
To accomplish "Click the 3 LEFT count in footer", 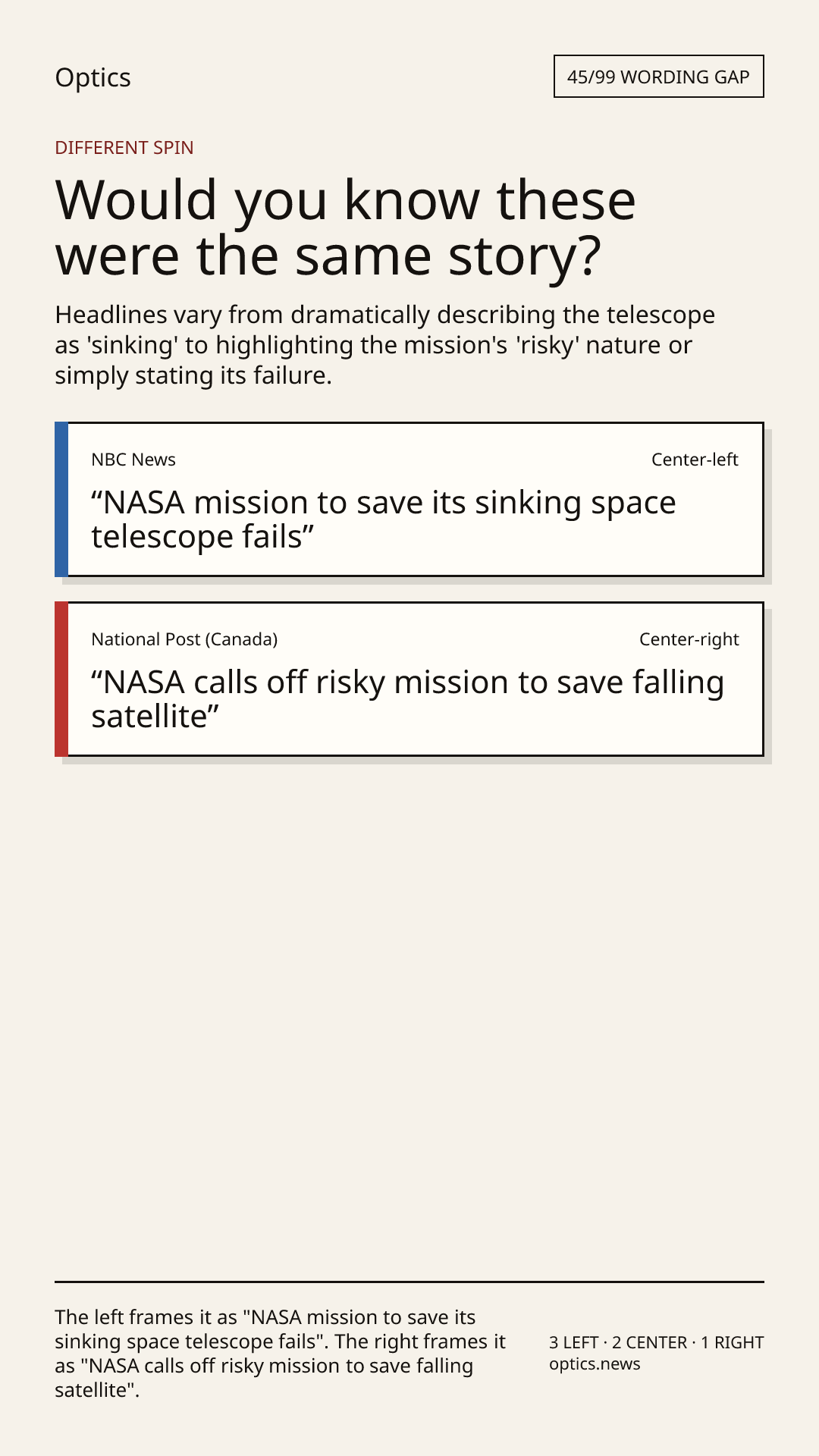I will (574, 1342).
